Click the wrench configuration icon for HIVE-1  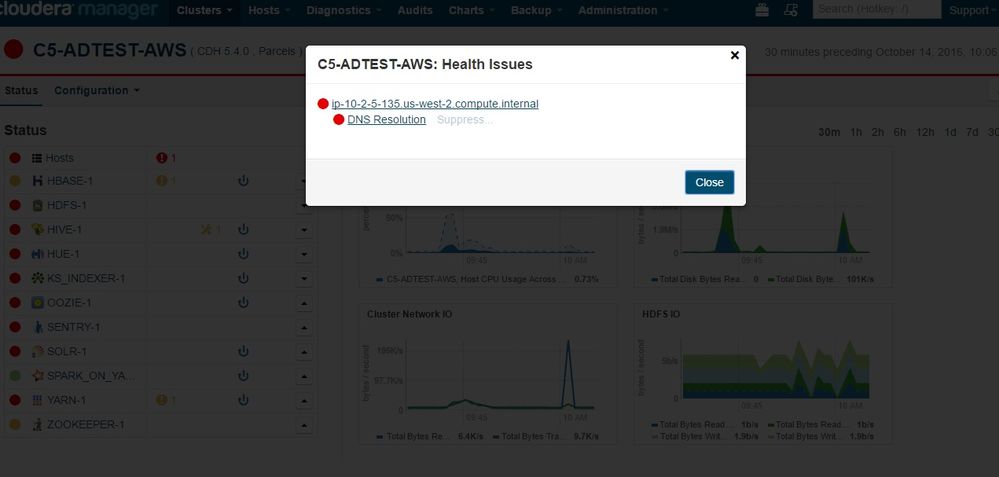[208, 230]
